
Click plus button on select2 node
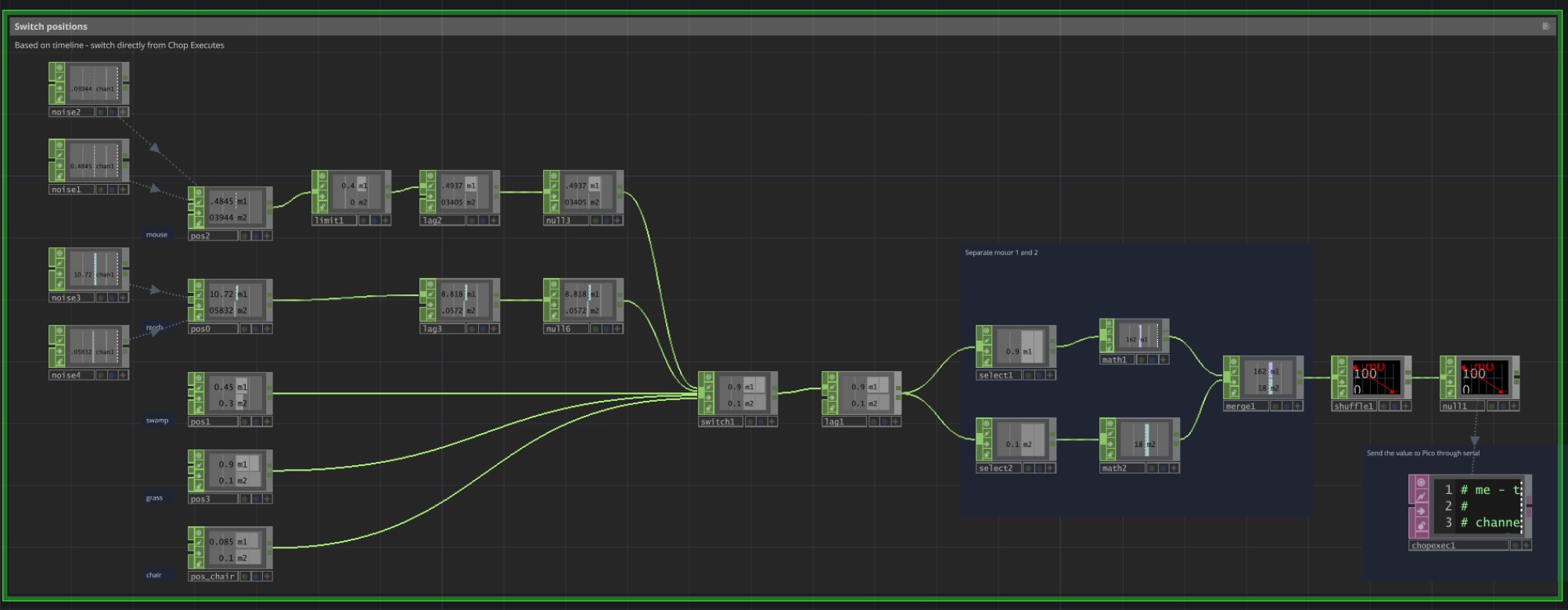tap(1050, 468)
